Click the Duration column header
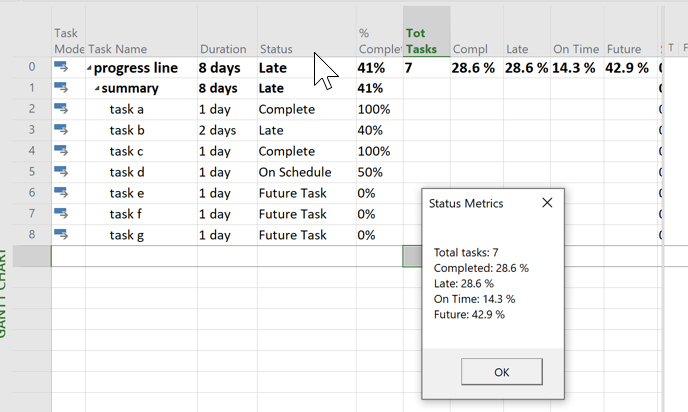 tap(223, 49)
